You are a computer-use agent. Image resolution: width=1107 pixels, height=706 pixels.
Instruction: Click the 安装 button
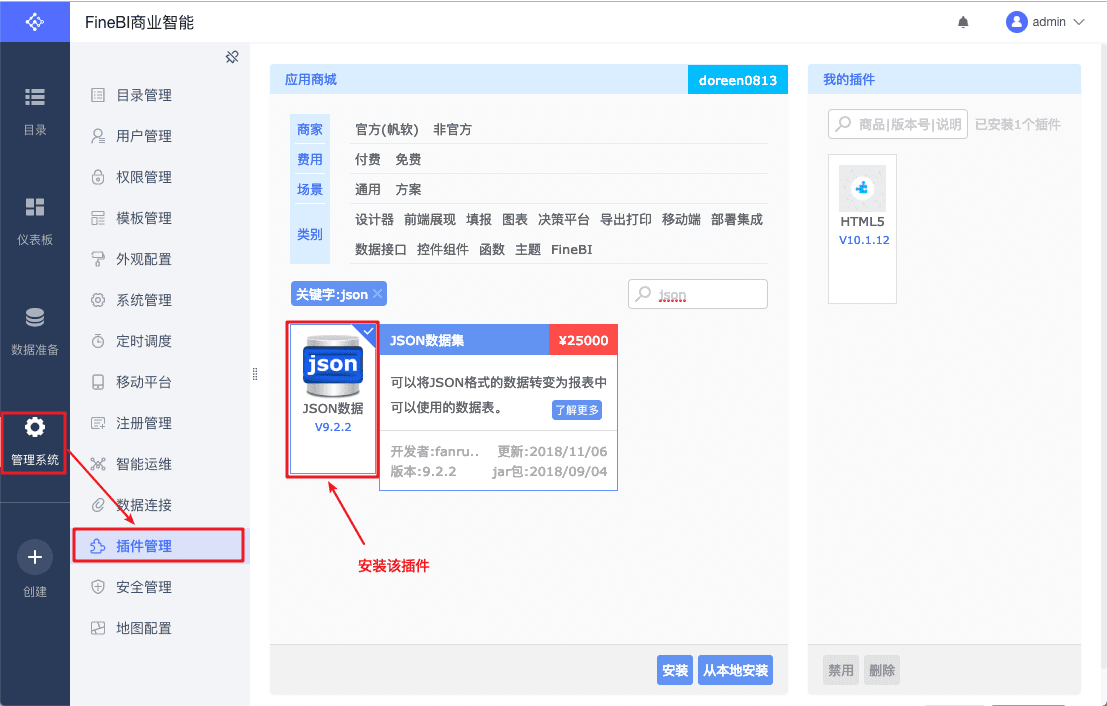tap(675, 670)
